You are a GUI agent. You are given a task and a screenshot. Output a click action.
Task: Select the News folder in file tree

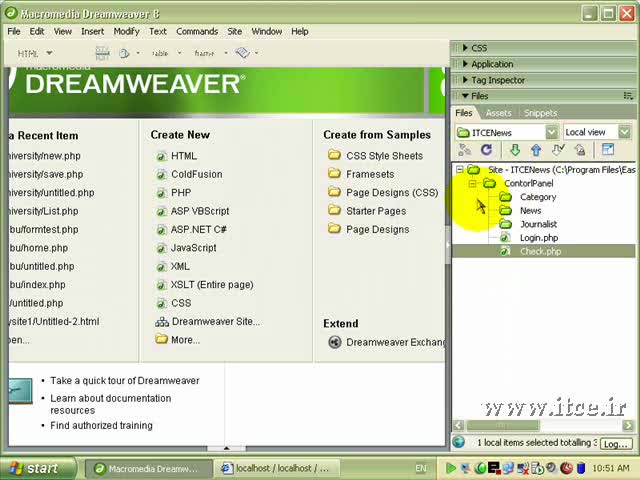pyautogui.click(x=531, y=211)
